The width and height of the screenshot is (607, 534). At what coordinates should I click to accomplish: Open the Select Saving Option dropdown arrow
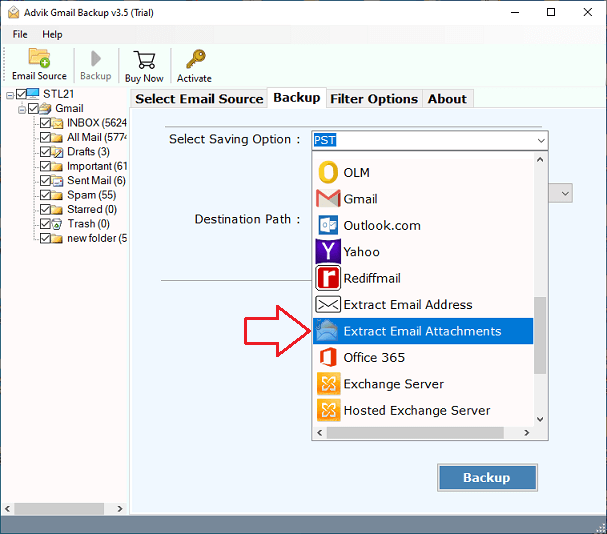pos(541,141)
